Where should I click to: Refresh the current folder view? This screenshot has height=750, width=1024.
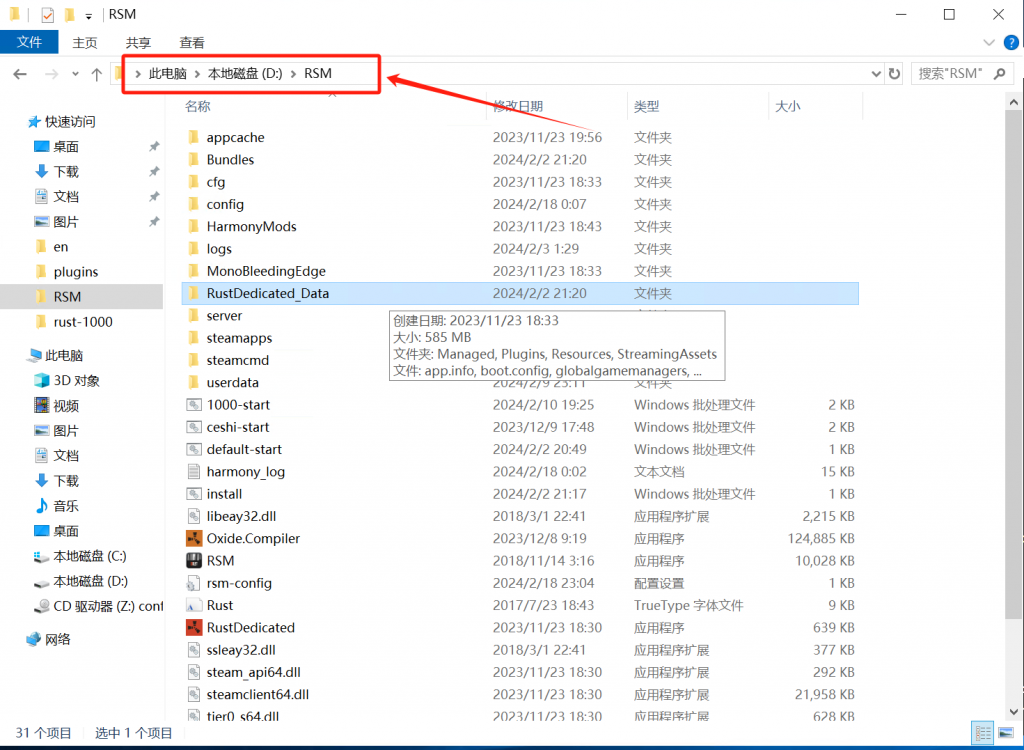(894, 73)
